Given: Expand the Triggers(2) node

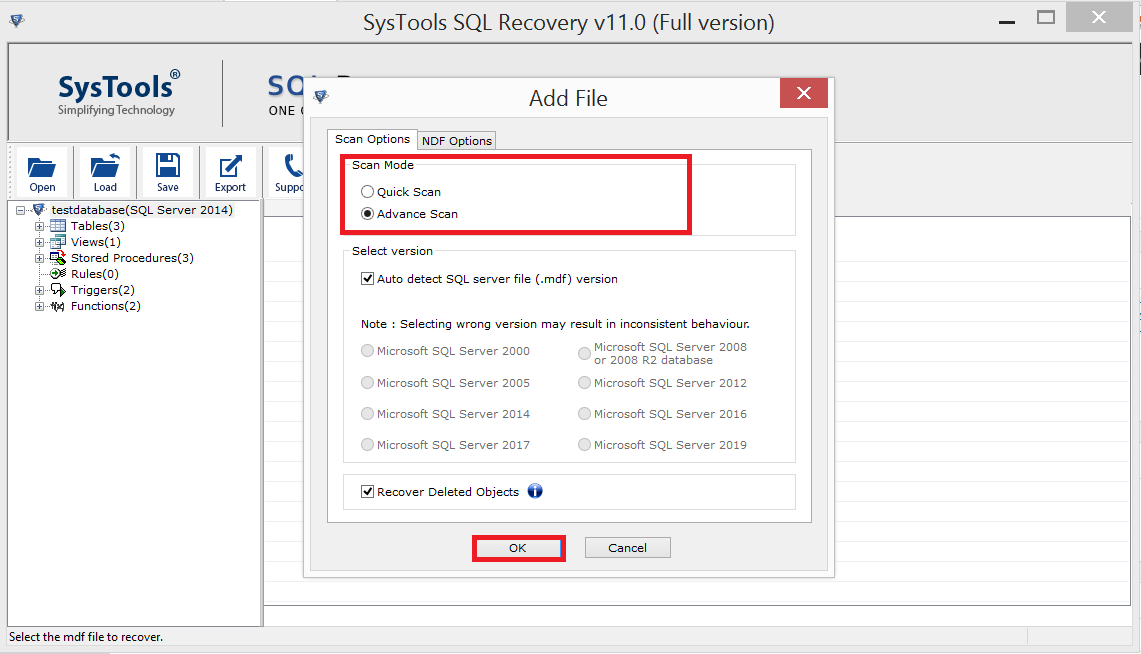Looking at the screenshot, I should coord(39,290).
